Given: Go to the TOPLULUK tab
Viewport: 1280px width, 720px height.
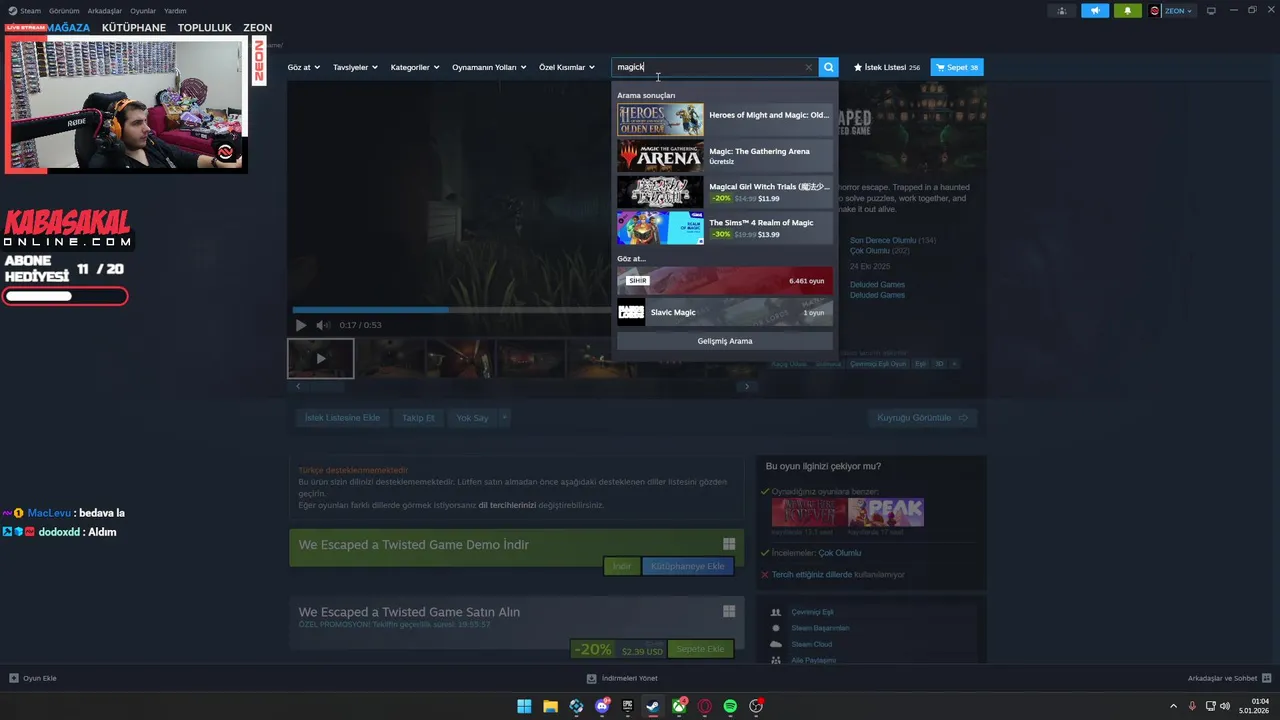Looking at the screenshot, I should click(x=204, y=28).
